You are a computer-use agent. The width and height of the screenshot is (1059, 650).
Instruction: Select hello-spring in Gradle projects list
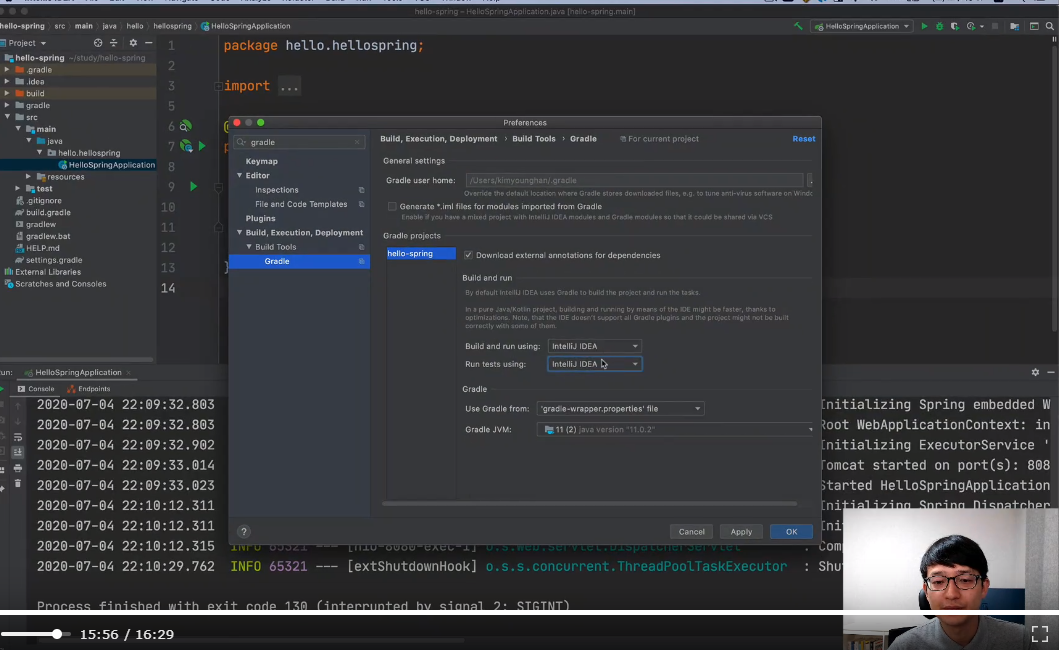click(421, 253)
